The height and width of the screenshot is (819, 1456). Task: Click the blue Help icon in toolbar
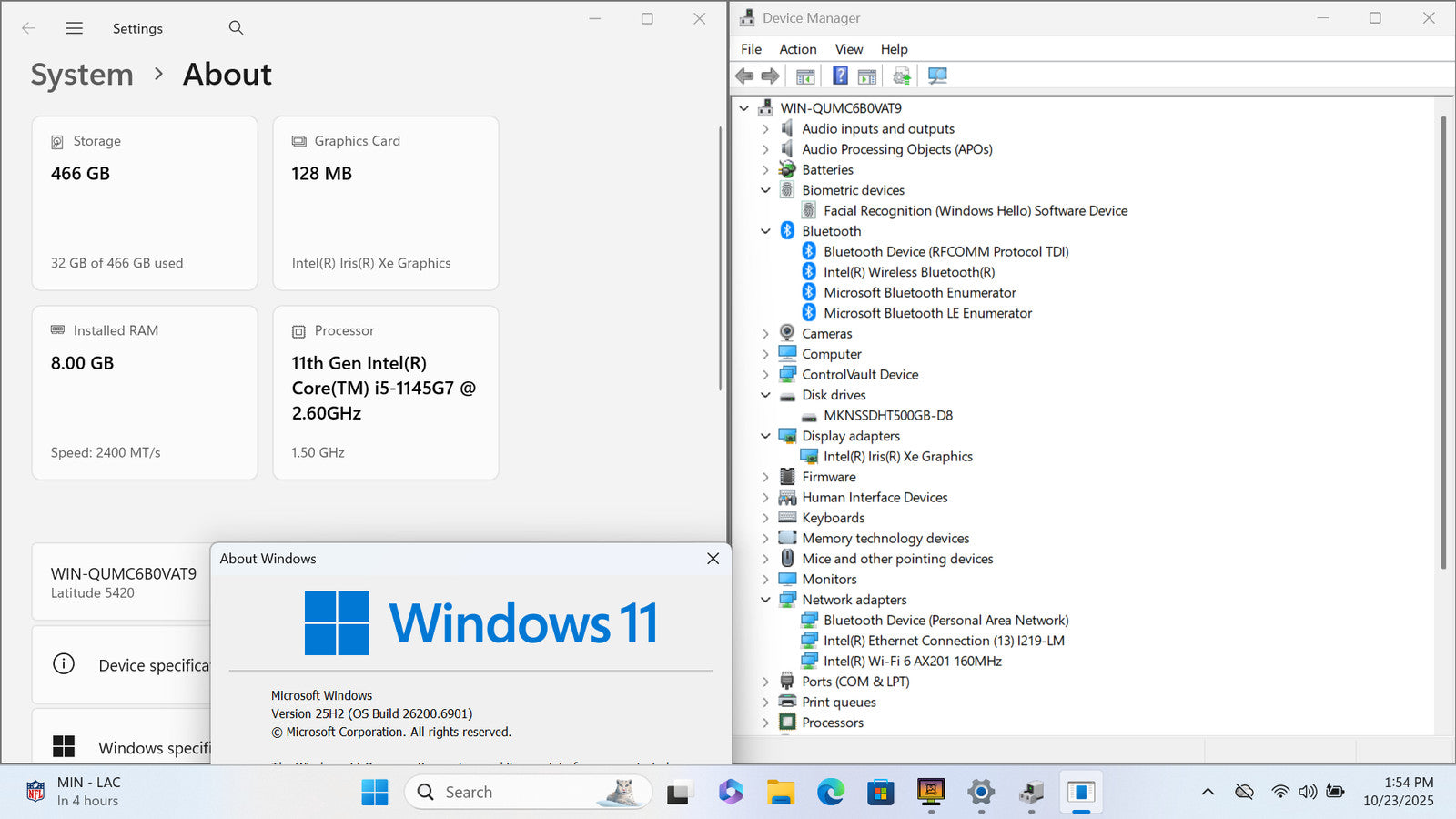[840, 76]
